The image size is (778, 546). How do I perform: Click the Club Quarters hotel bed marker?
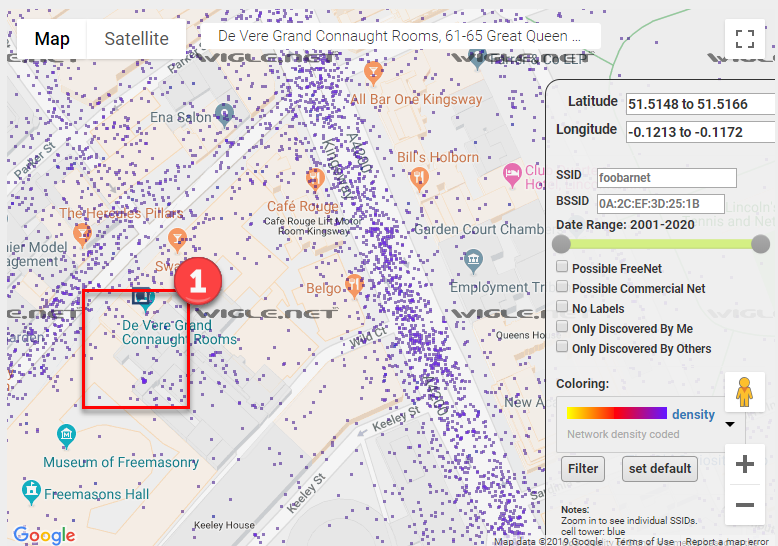tap(512, 175)
